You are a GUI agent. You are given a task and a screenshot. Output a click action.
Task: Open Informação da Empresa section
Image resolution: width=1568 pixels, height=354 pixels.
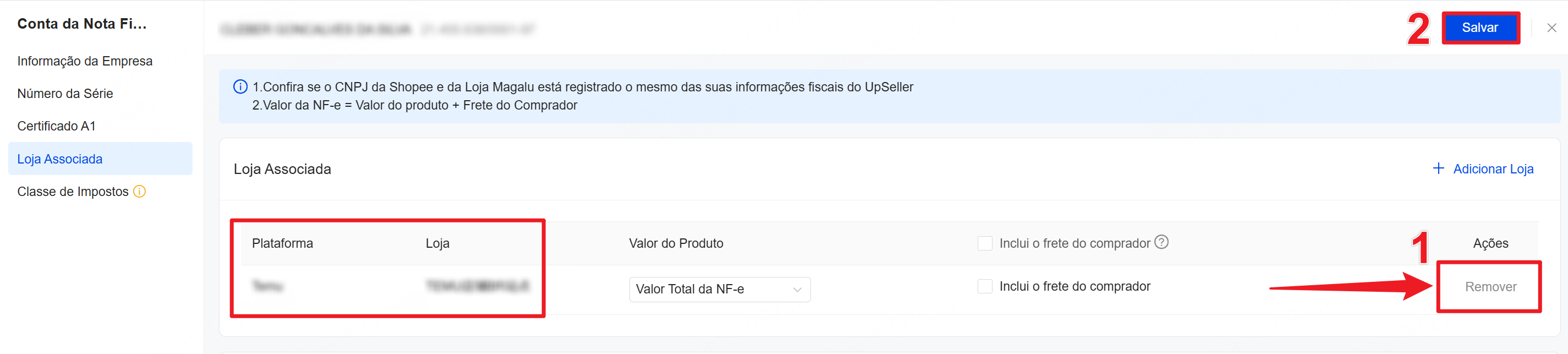[85, 61]
